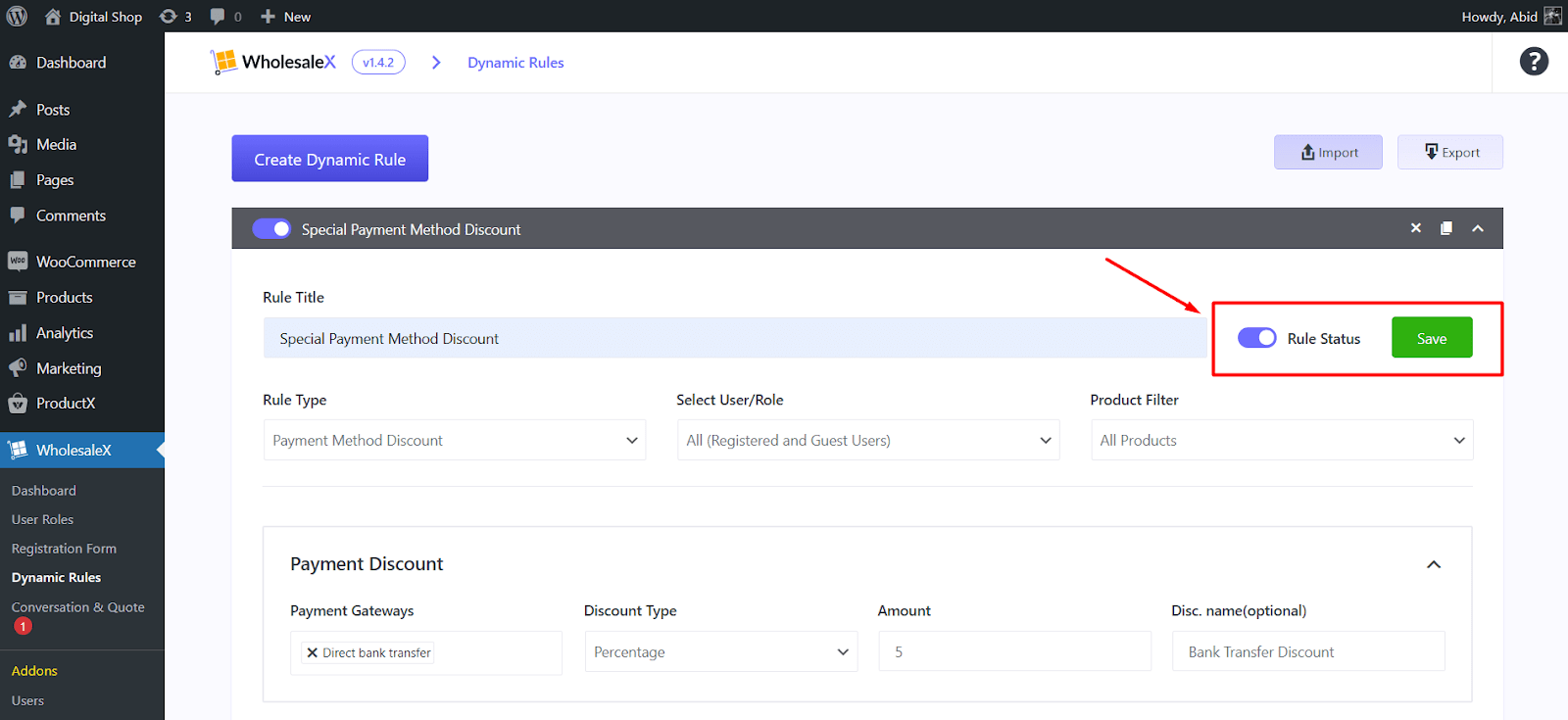Screen dimensions: 1568x720
Task: Click the ProductX icon in sidebar
Action: (18, 404)
